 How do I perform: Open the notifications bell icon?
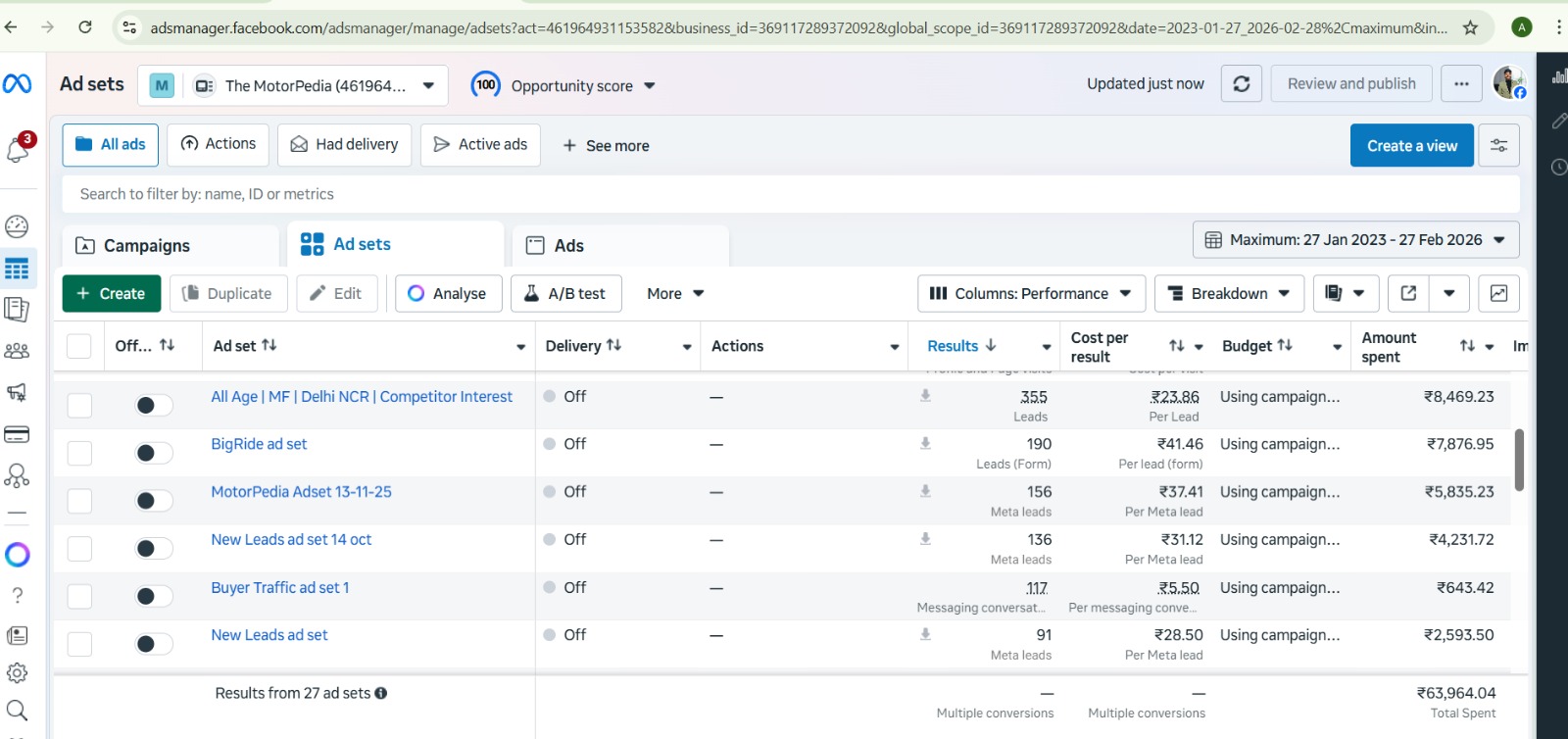[x=18, y=149]
